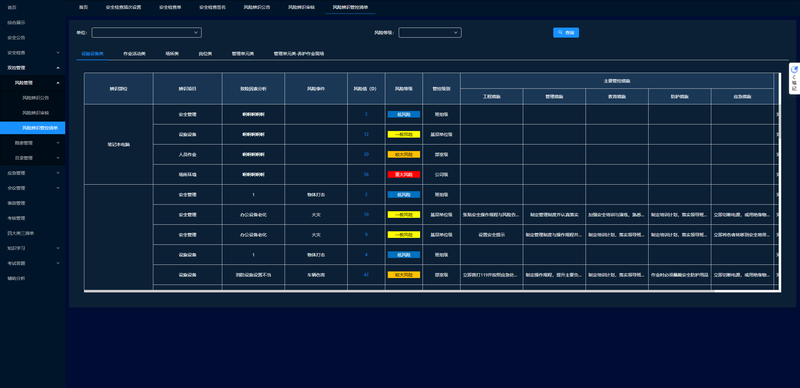Click the red 重大风险 level tag
The image size is (800, 388).
(x=404, y=174)
